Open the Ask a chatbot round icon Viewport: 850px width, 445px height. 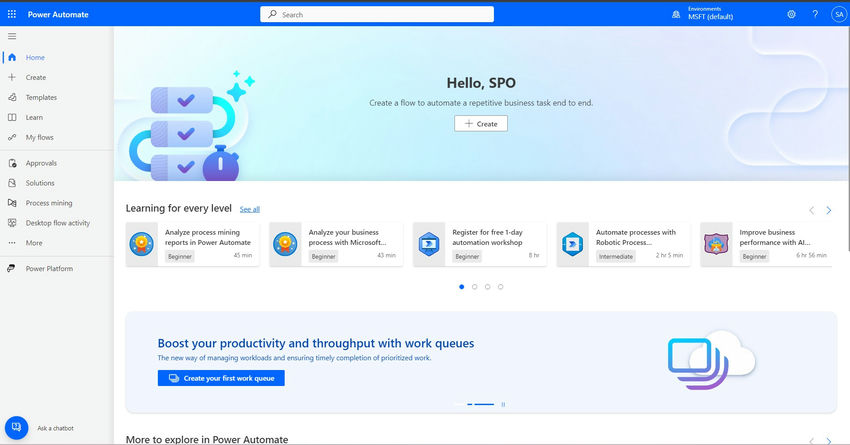tap(16, 428)
